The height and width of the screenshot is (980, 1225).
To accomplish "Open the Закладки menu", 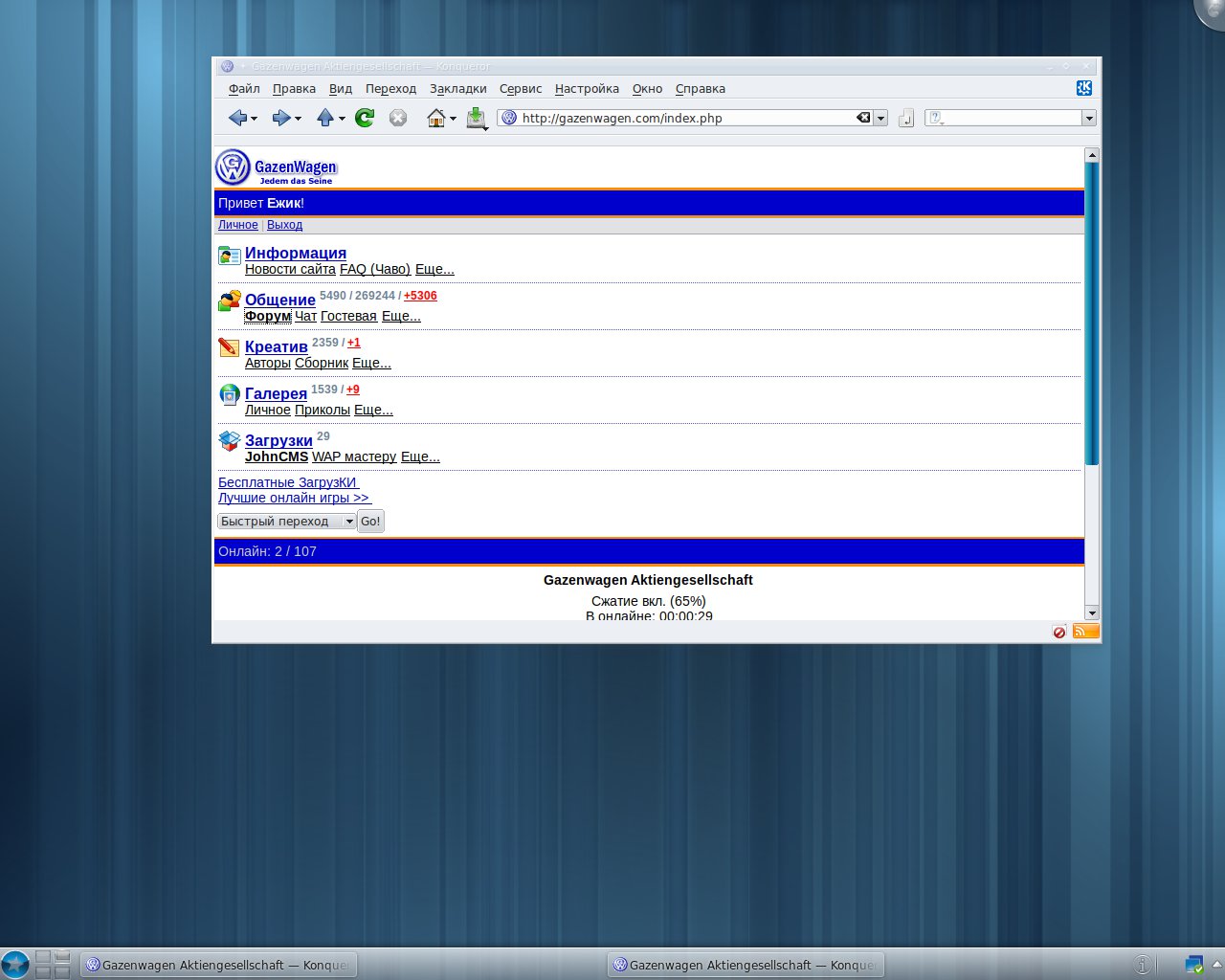I will tap(457, 88).
